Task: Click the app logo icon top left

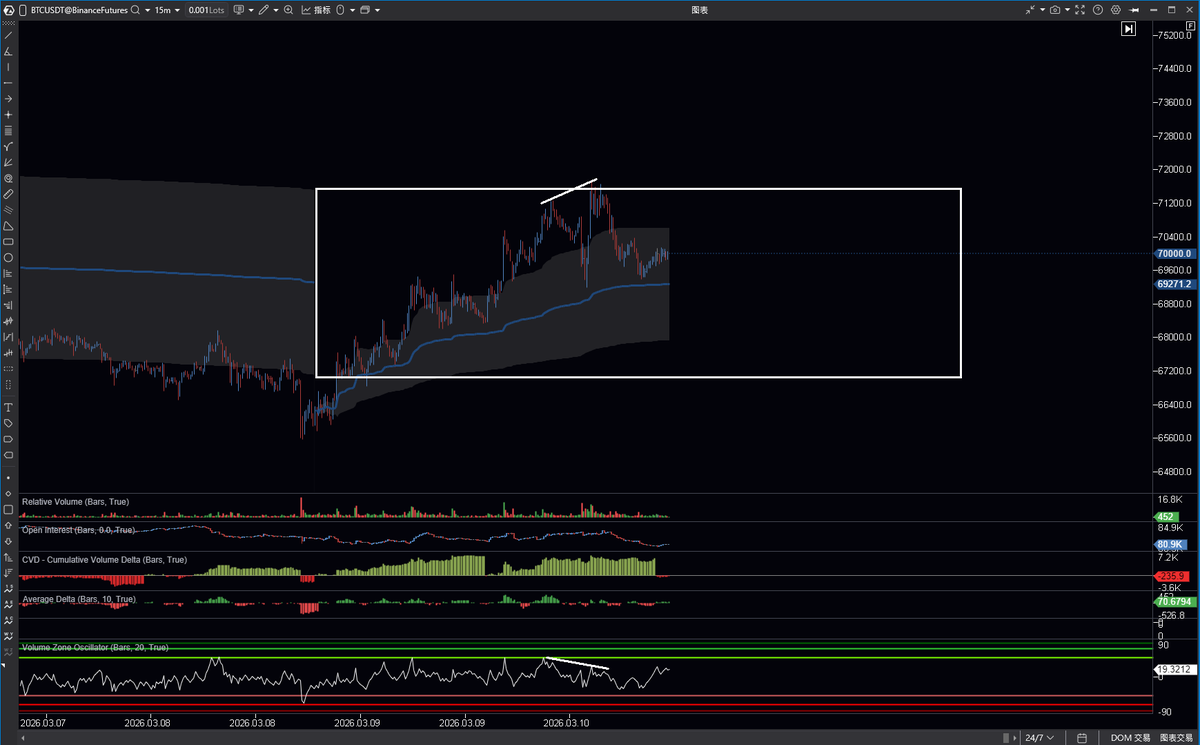Action: click(x=7, y=10)
